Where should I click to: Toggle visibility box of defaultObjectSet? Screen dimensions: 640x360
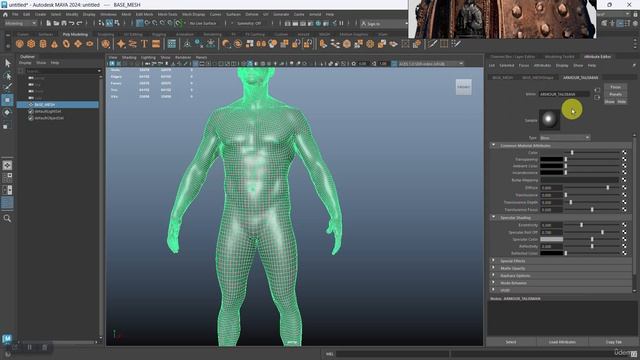[31, 118]
